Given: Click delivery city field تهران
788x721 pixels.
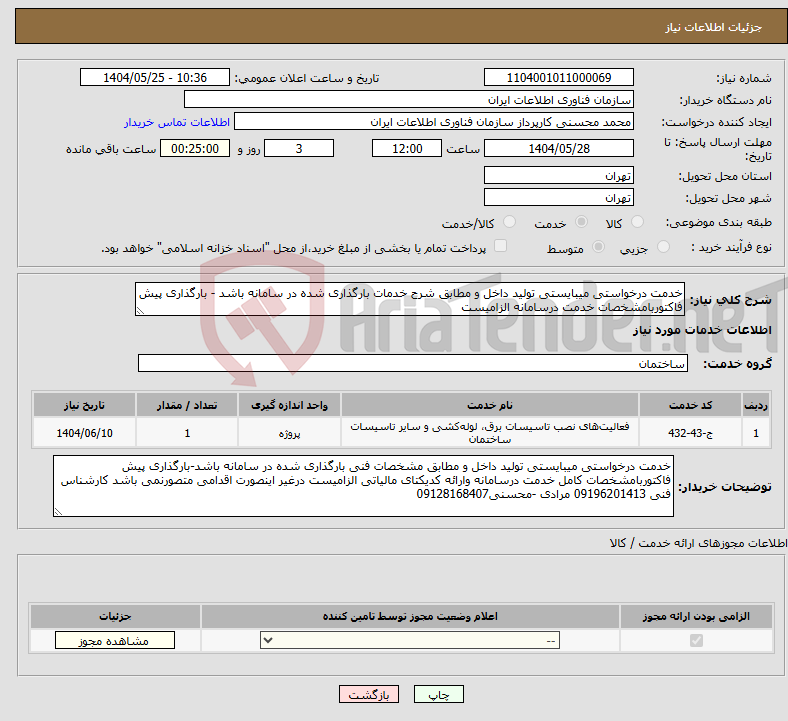Looking at the screenshot, I should (x=558, y=197).
